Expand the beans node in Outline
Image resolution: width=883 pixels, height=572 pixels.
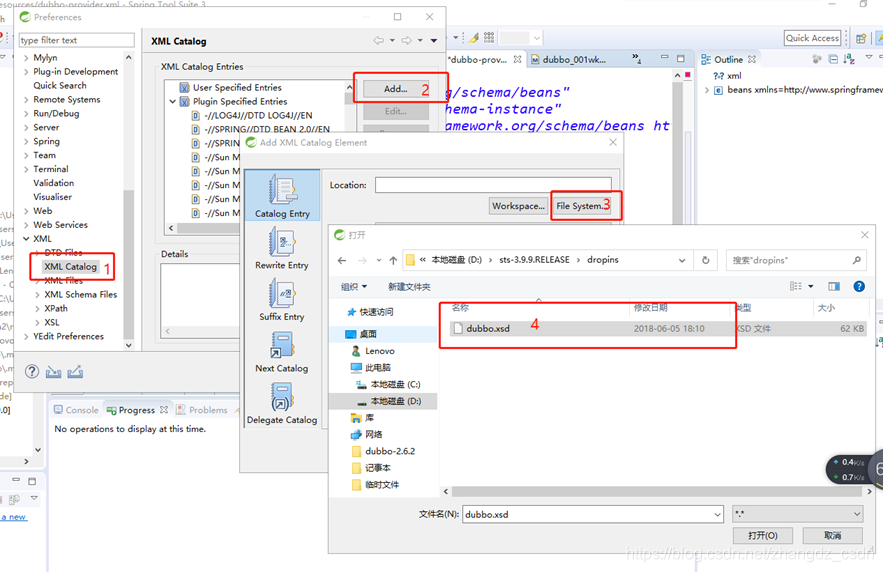tap(707, 90)
